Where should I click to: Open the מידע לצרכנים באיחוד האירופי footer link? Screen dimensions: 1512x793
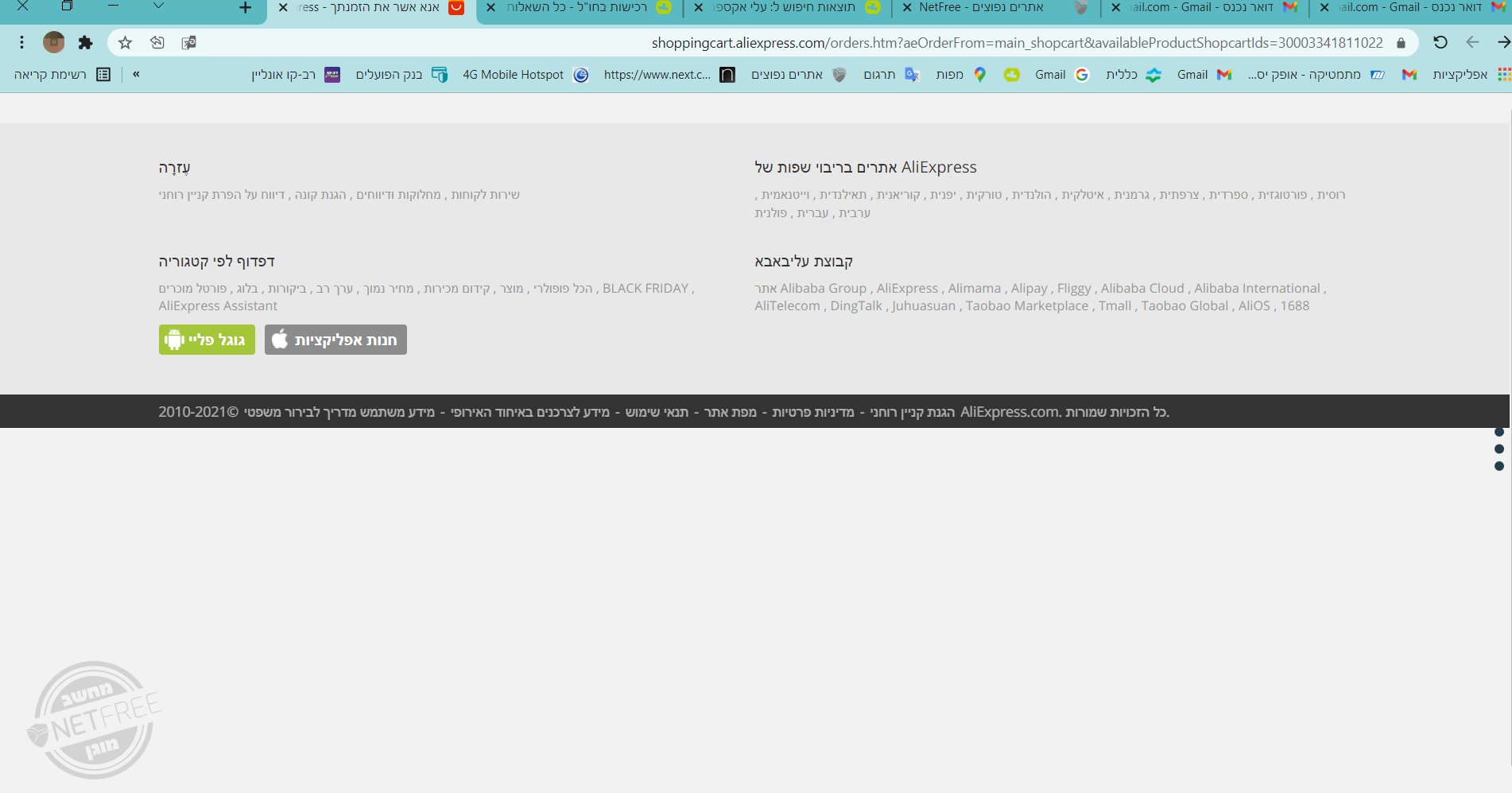point(530,412)
